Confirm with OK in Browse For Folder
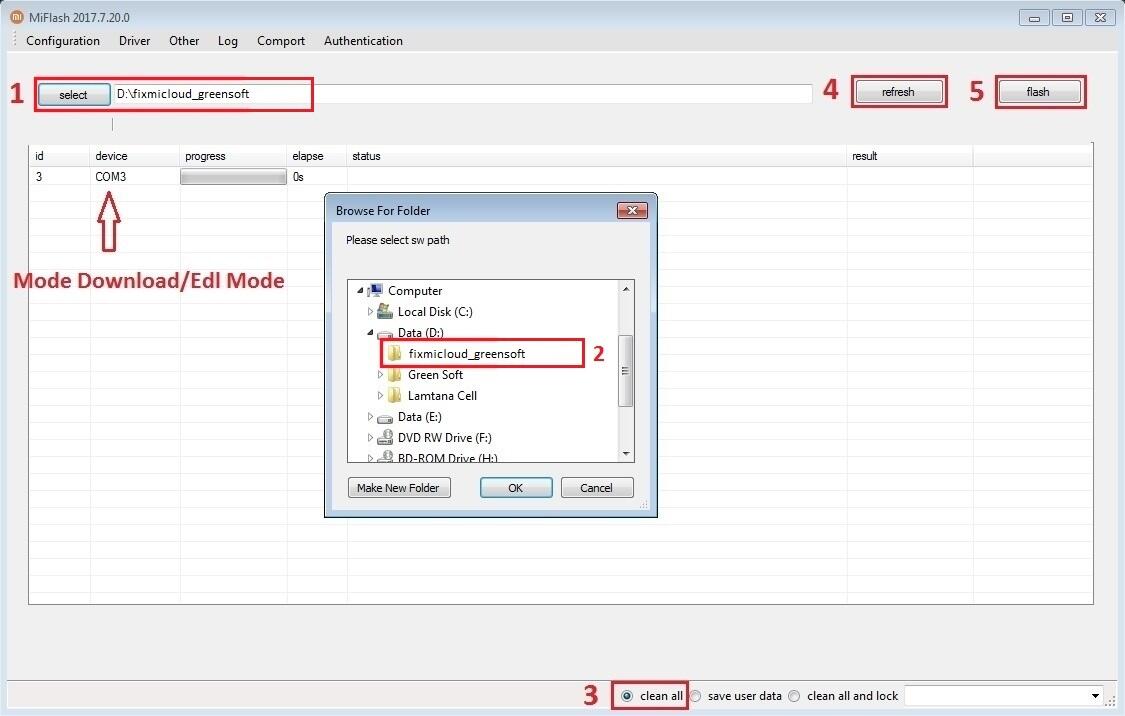 click(516, 488)
